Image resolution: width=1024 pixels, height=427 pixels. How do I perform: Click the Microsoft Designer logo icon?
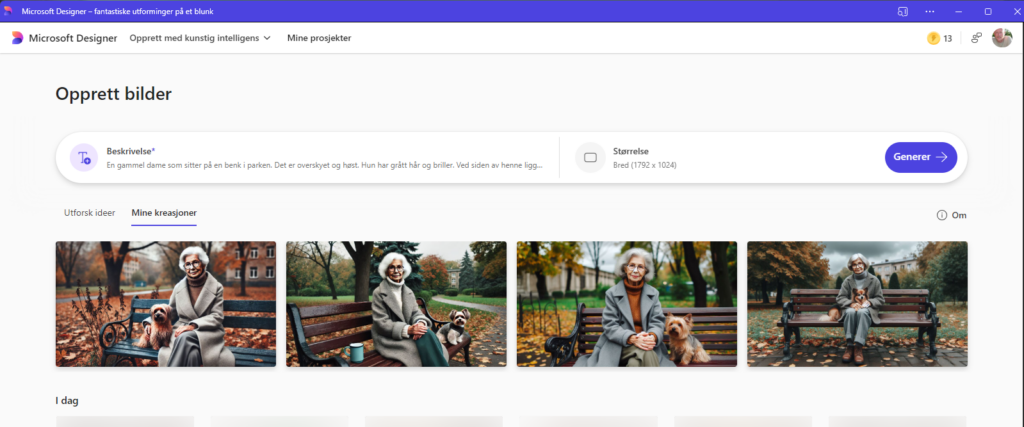[17, 38]
